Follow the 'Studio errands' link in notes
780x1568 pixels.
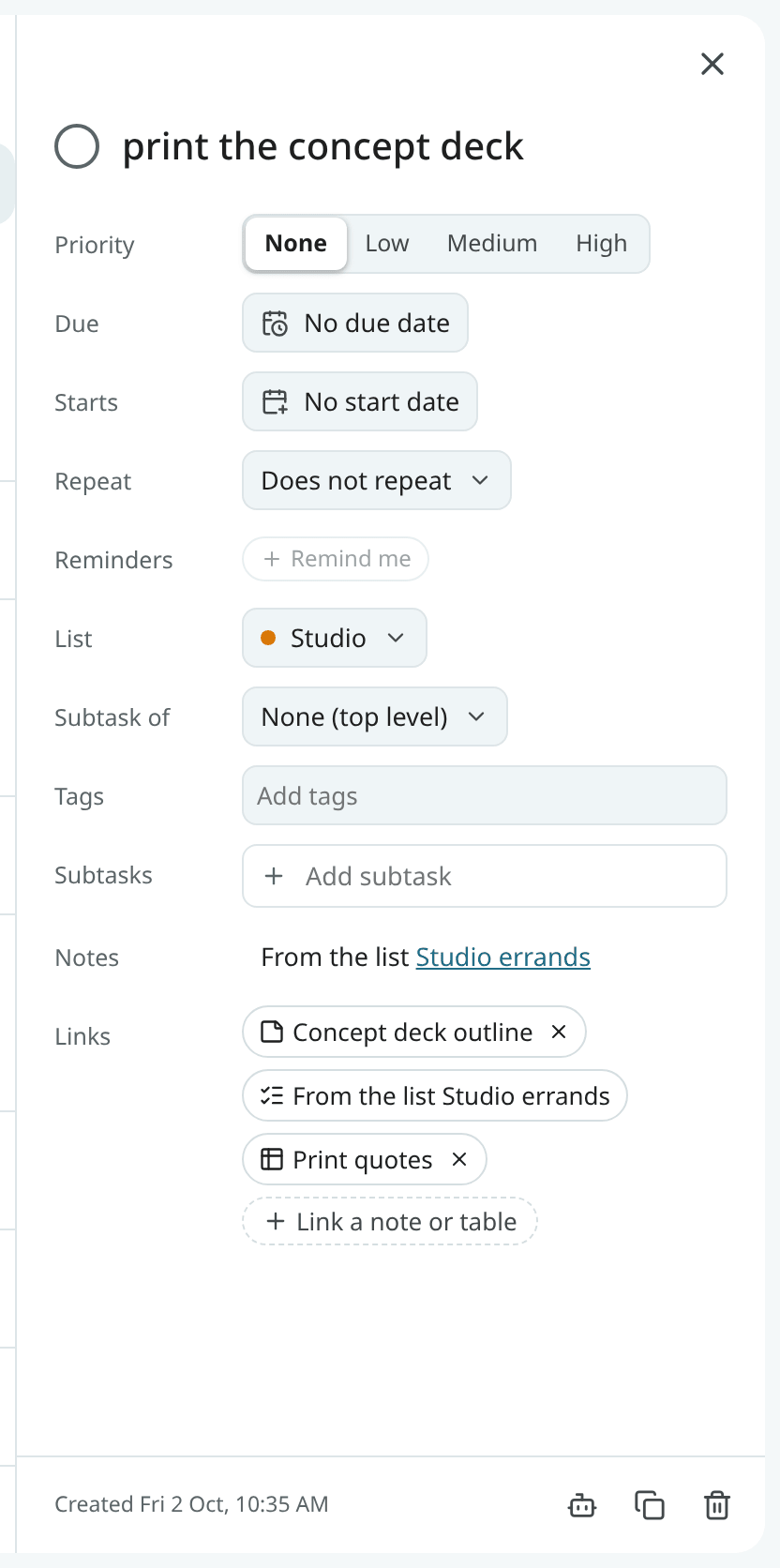(503, 957)
